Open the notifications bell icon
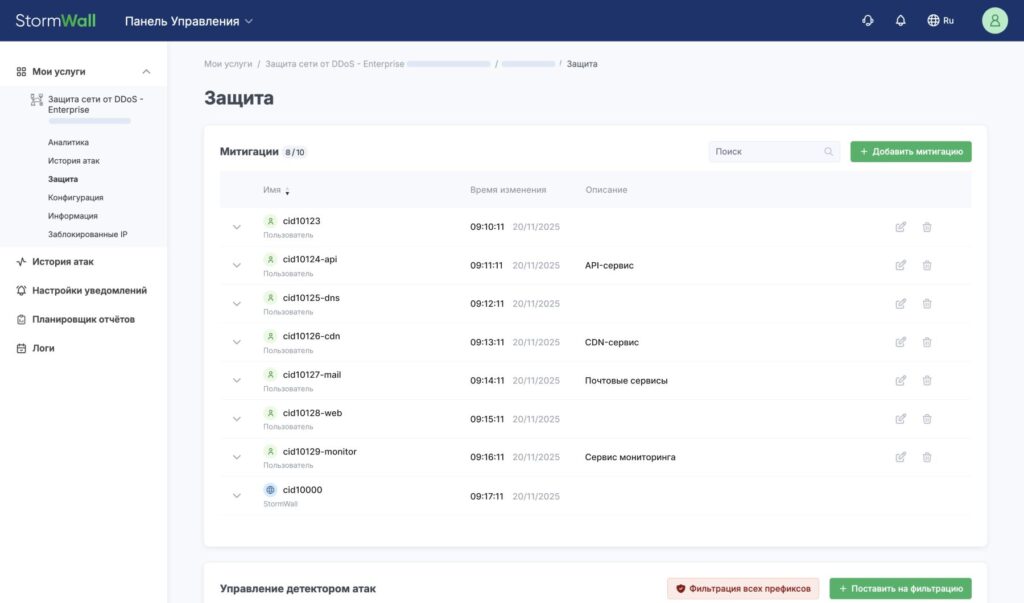 tap(899, 19)
